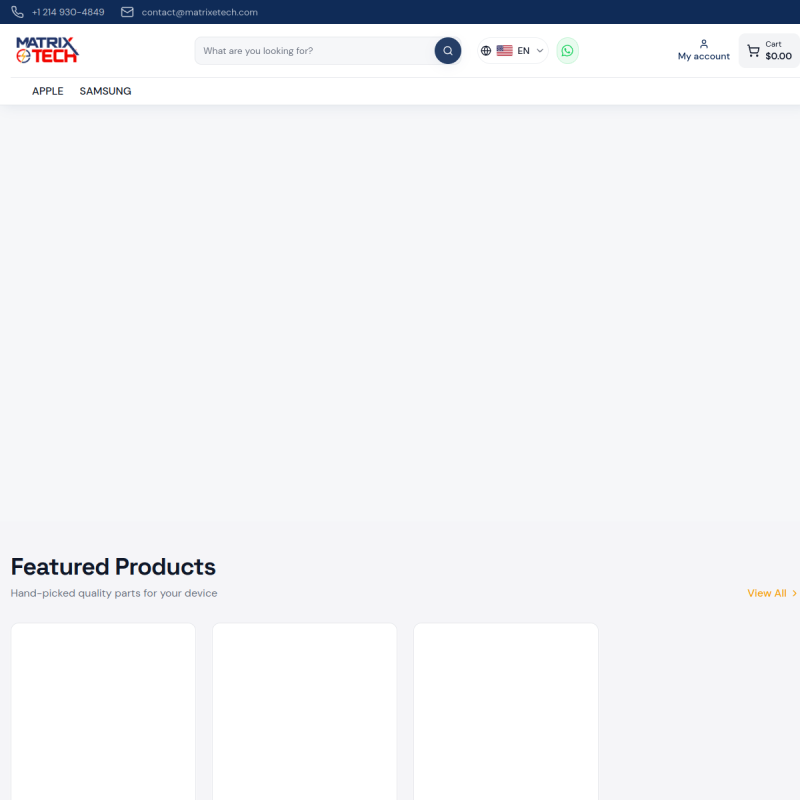Click the My account user icon

(x=703, y=44)
